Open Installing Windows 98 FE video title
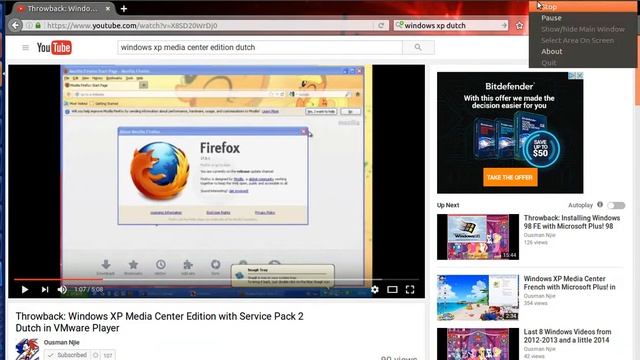640x360 pixels. point(572,222)
